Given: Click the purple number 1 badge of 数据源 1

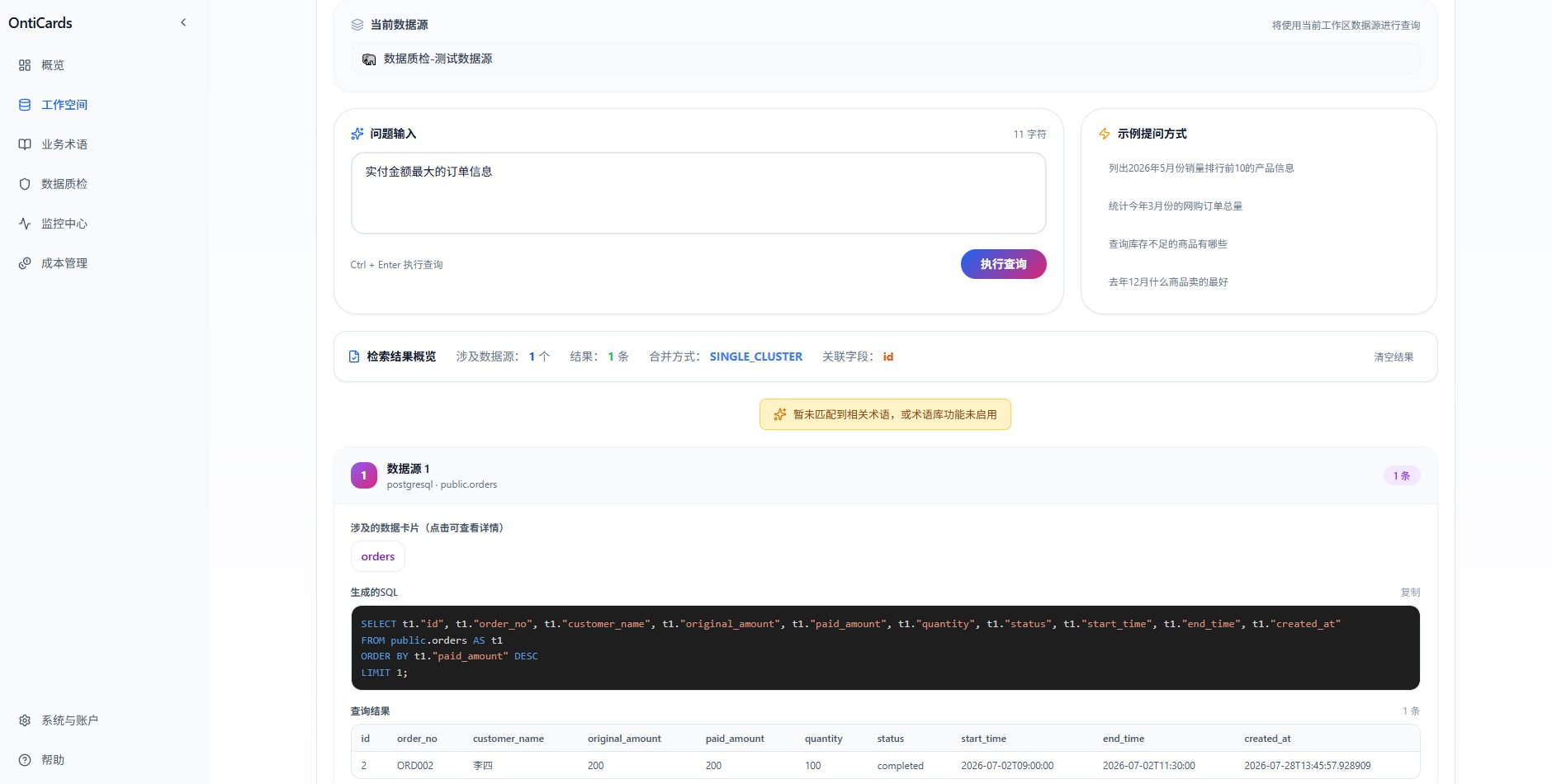Looking at the screenshot, I should (x=364, y=475).
